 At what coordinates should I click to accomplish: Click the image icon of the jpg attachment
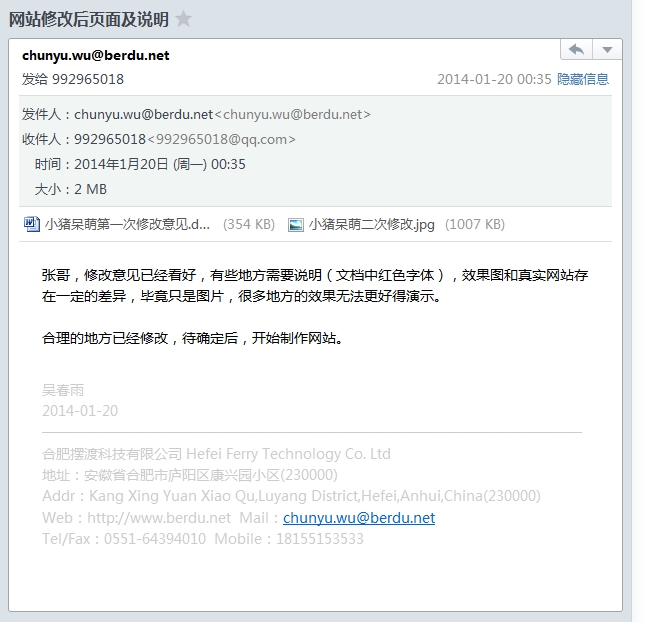[x=295, y=225]
